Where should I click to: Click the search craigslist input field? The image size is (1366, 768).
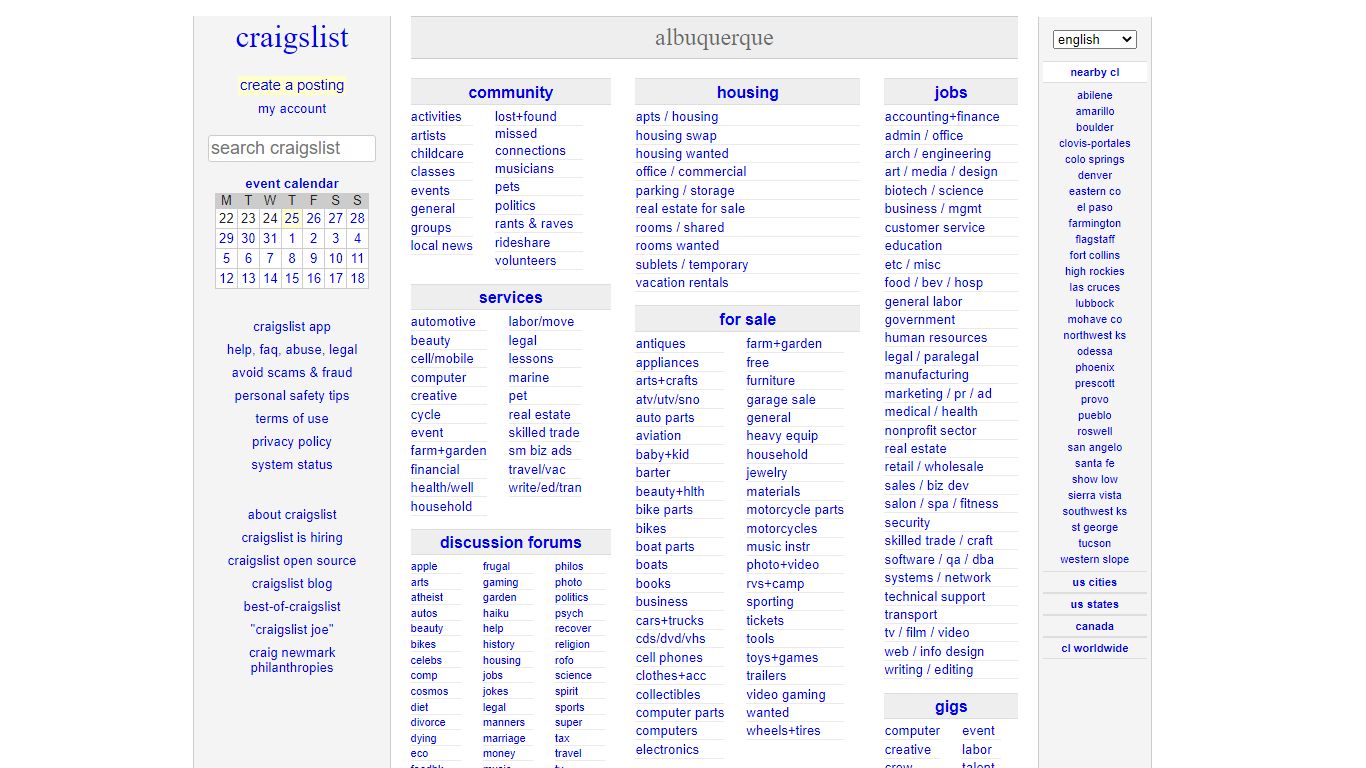tap(292, 148)
